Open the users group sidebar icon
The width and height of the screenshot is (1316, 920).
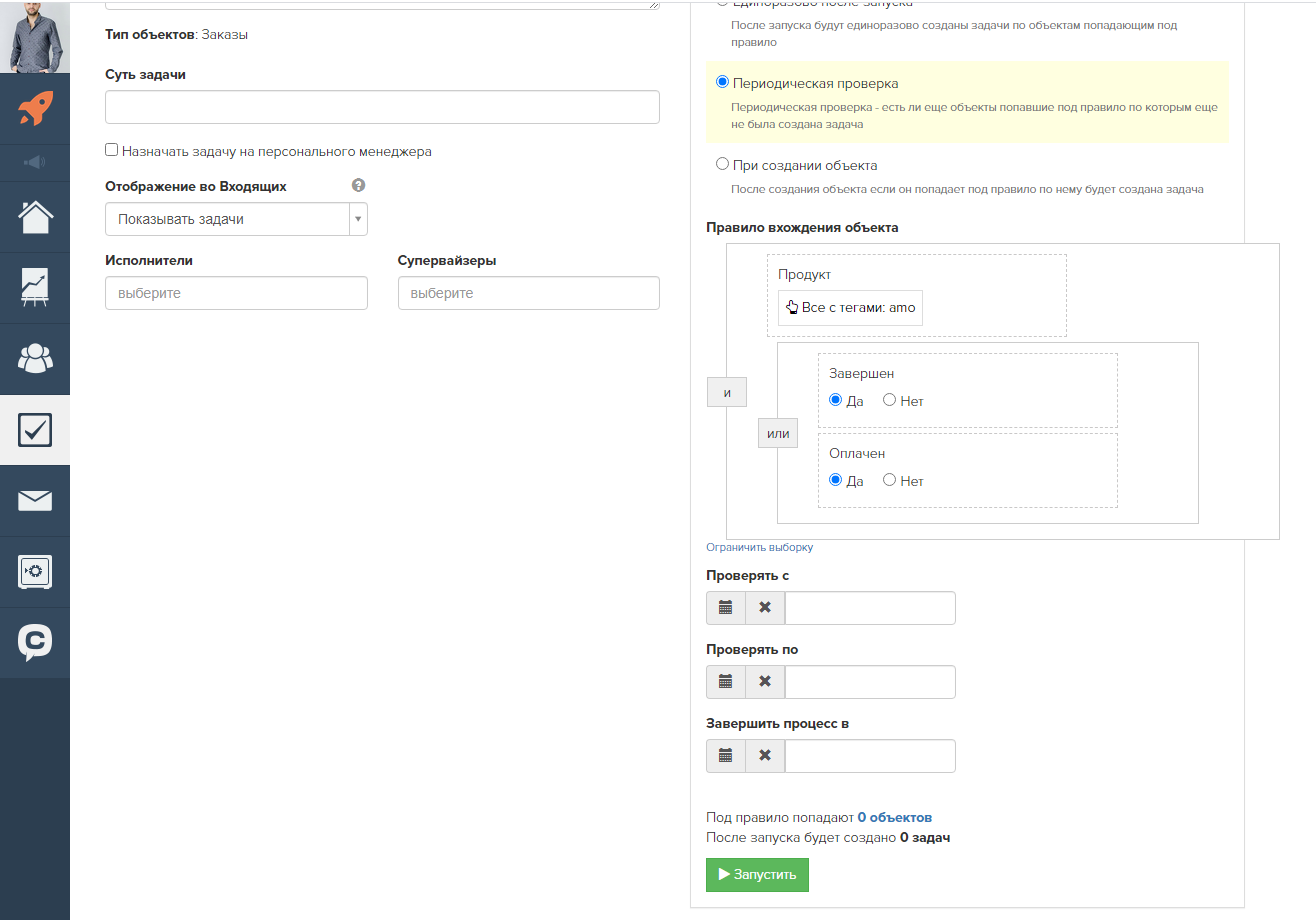(35, 358)
